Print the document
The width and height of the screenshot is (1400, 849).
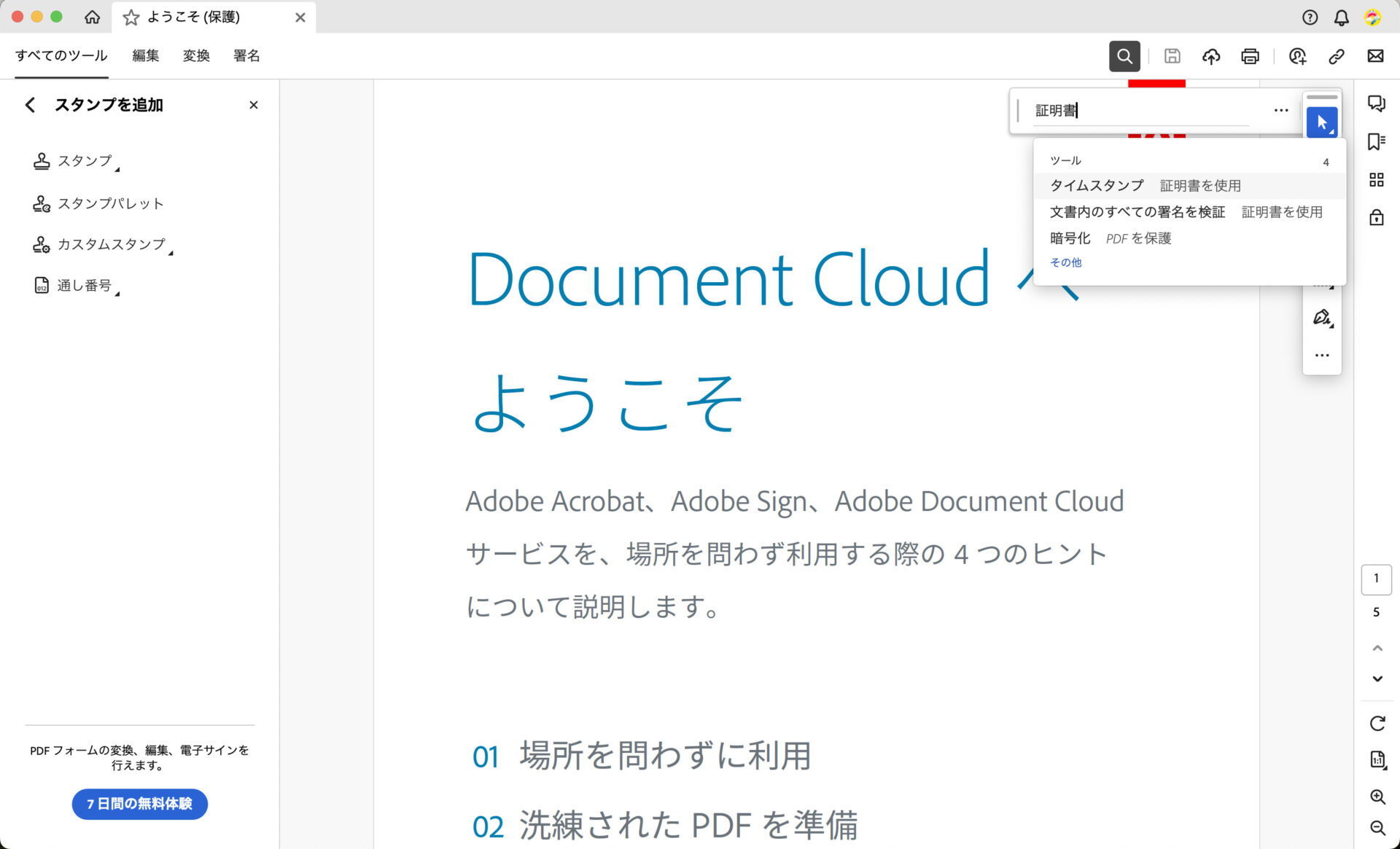click(x=1250, y=56)
